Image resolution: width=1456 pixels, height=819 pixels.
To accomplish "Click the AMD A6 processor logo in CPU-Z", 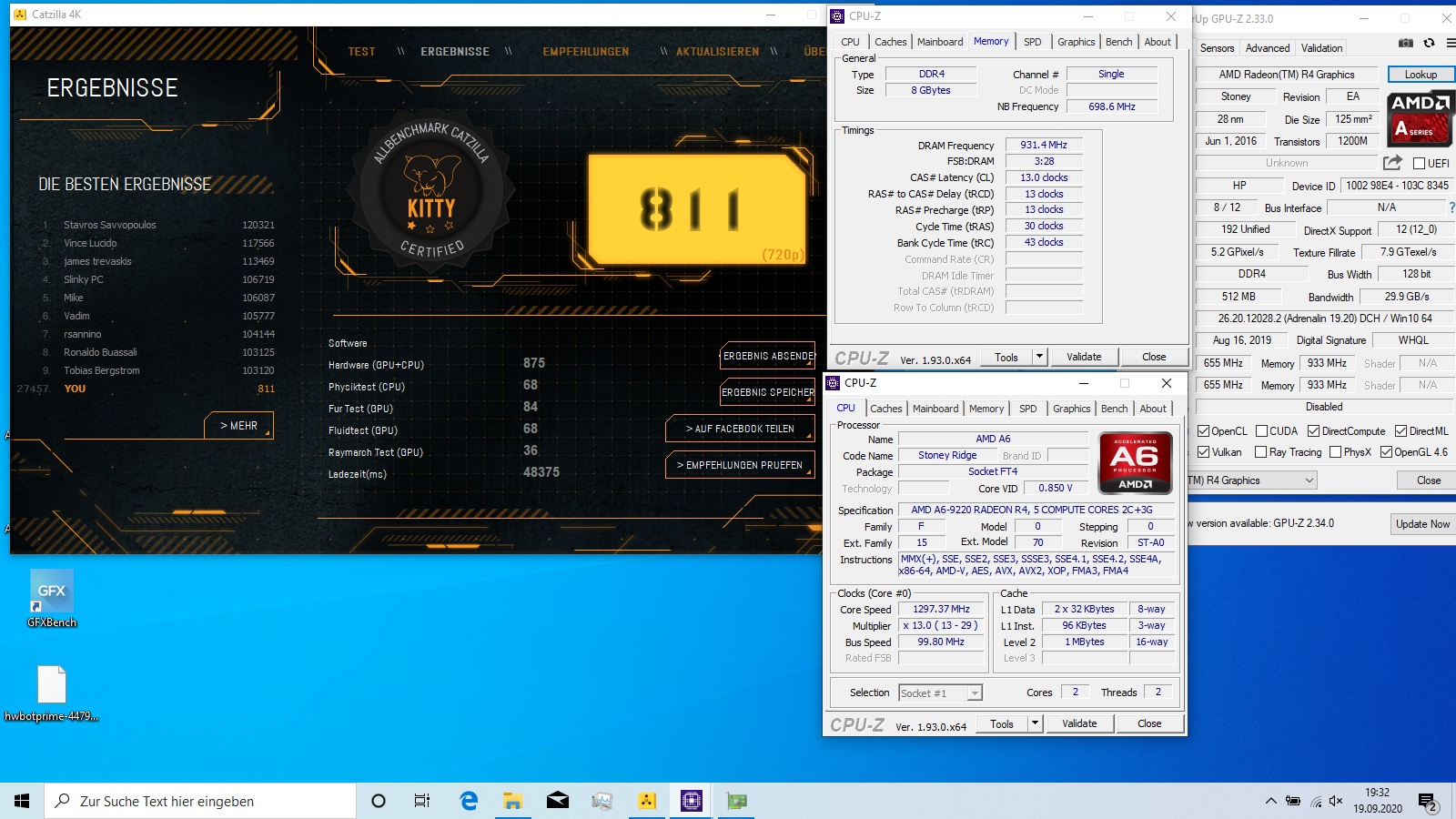I will [x=1135, y=463].
